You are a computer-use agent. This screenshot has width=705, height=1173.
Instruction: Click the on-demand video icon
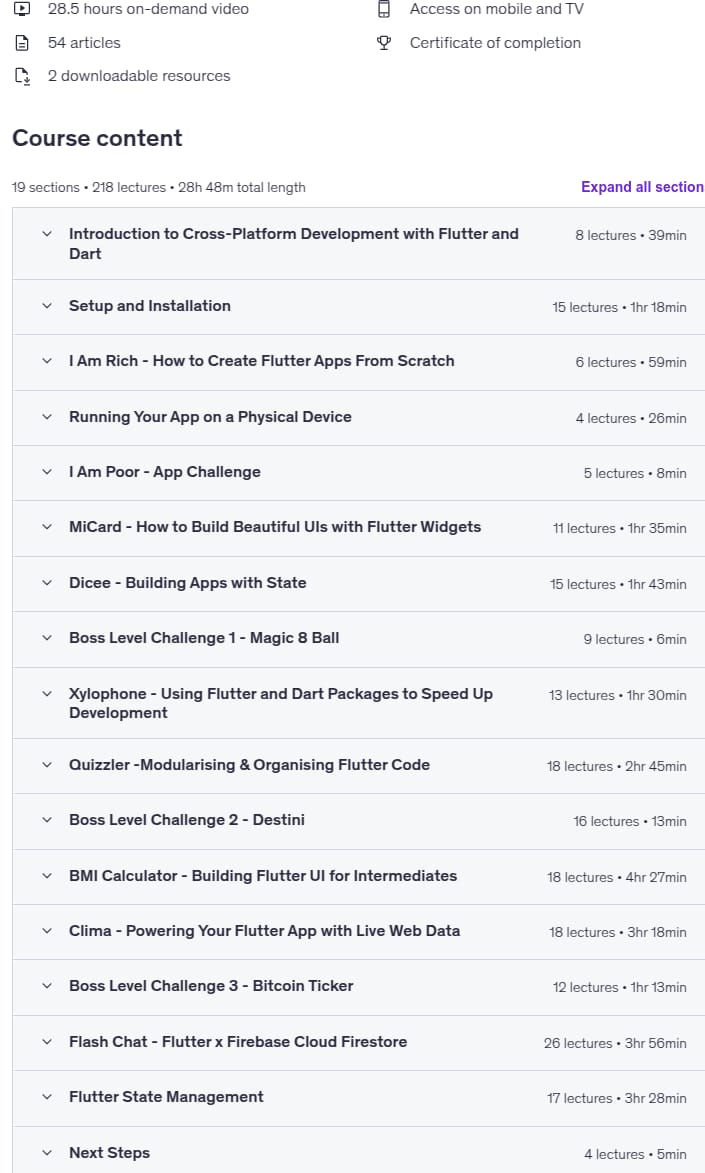tap(22, 9)
